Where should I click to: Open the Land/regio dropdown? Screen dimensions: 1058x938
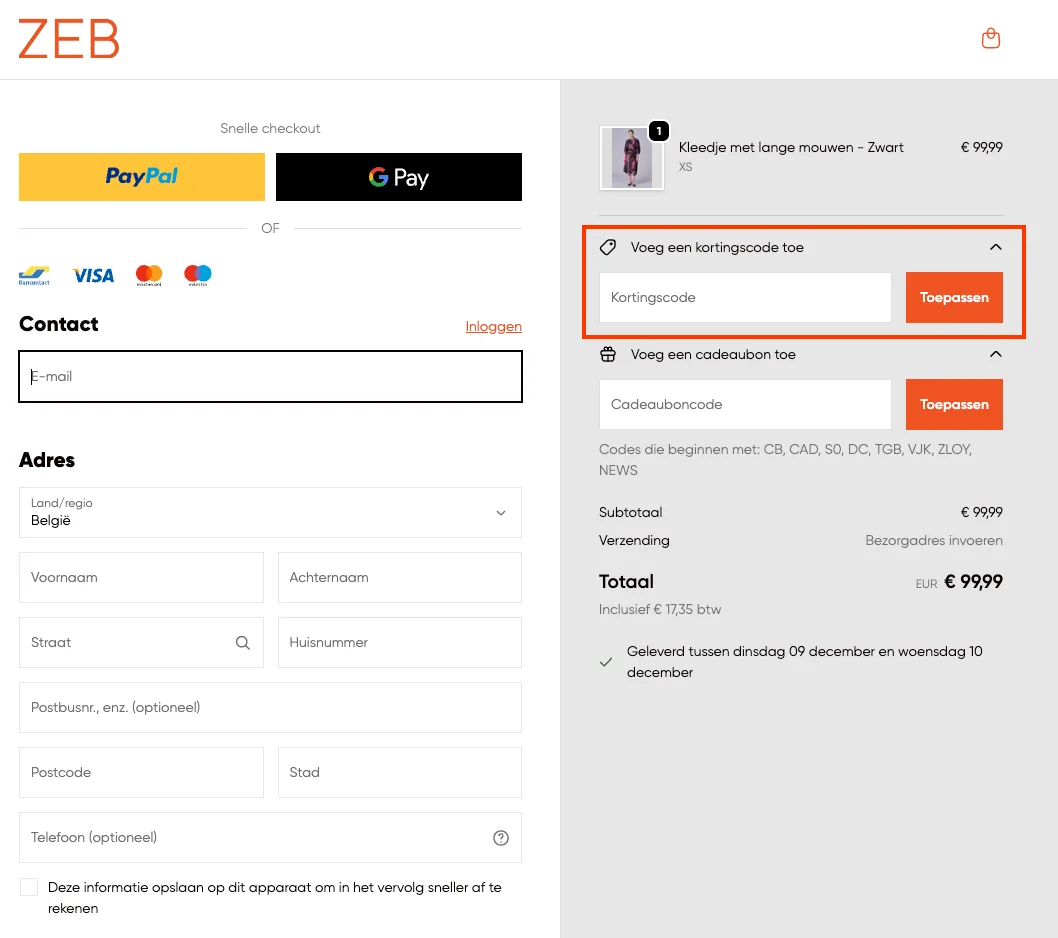coord(270,512)
